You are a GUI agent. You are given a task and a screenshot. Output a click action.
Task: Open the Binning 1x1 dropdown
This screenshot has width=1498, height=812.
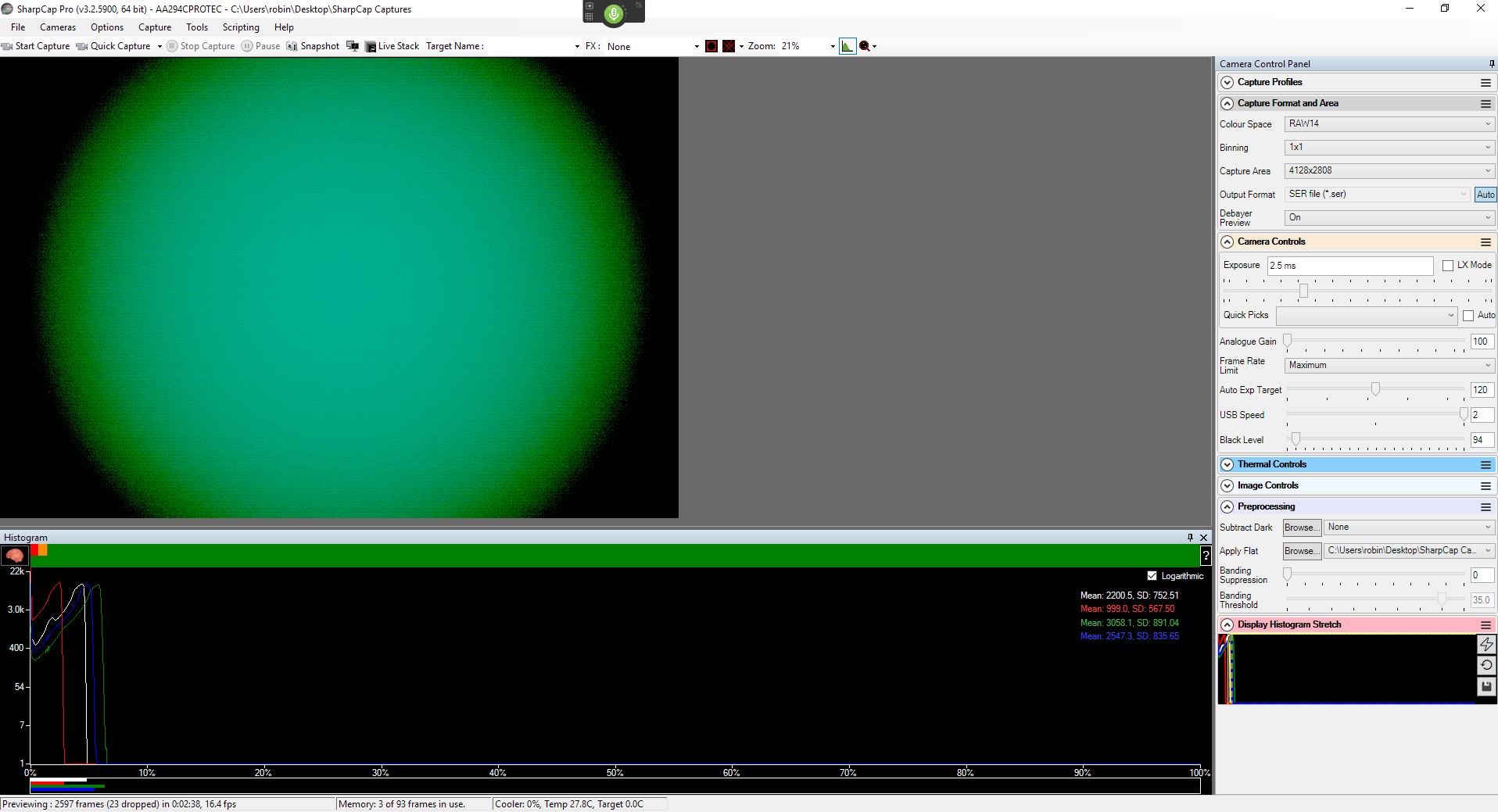(x=1389, y=147)
